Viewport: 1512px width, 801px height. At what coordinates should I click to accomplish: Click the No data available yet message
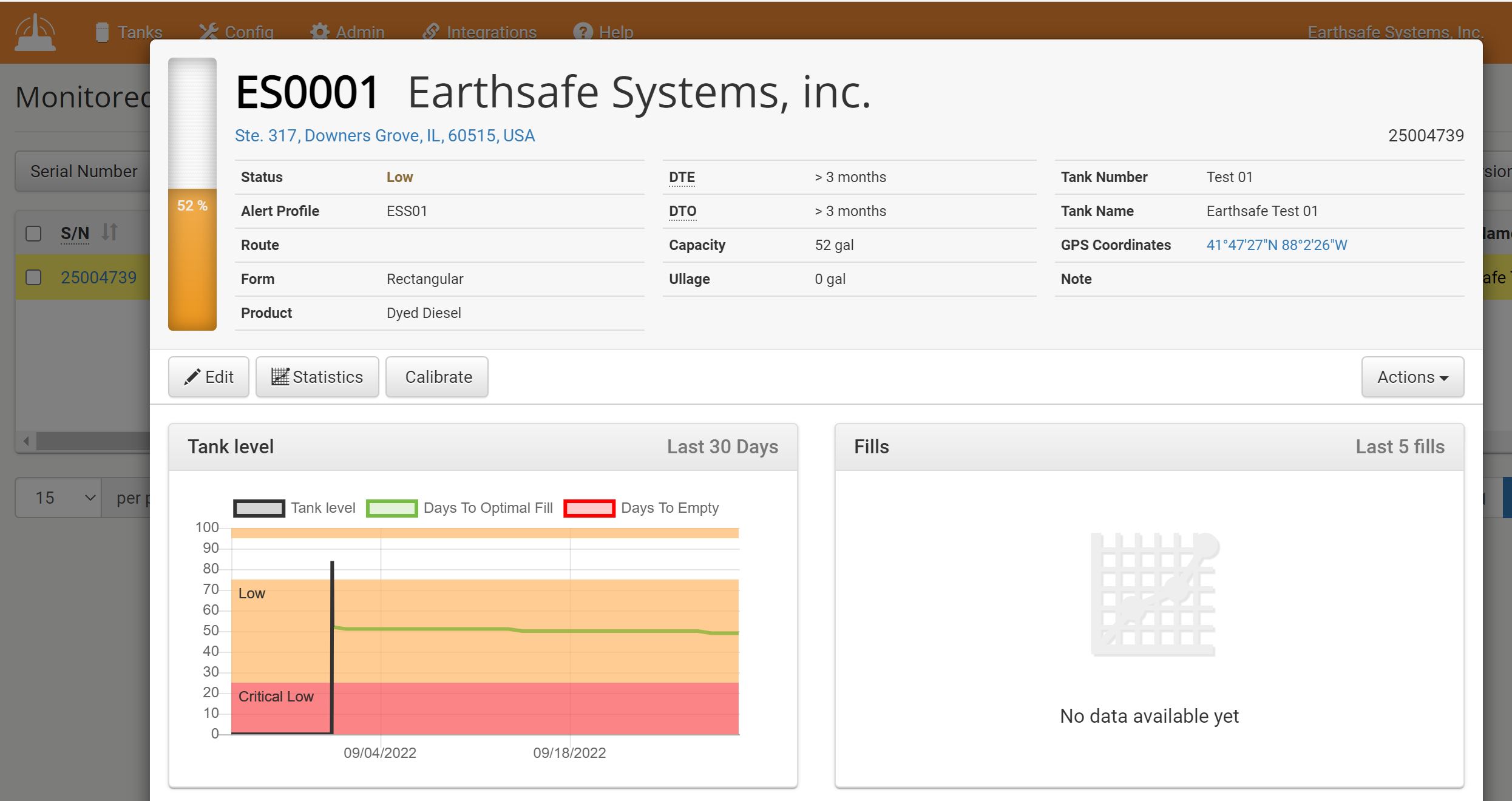1149,716
